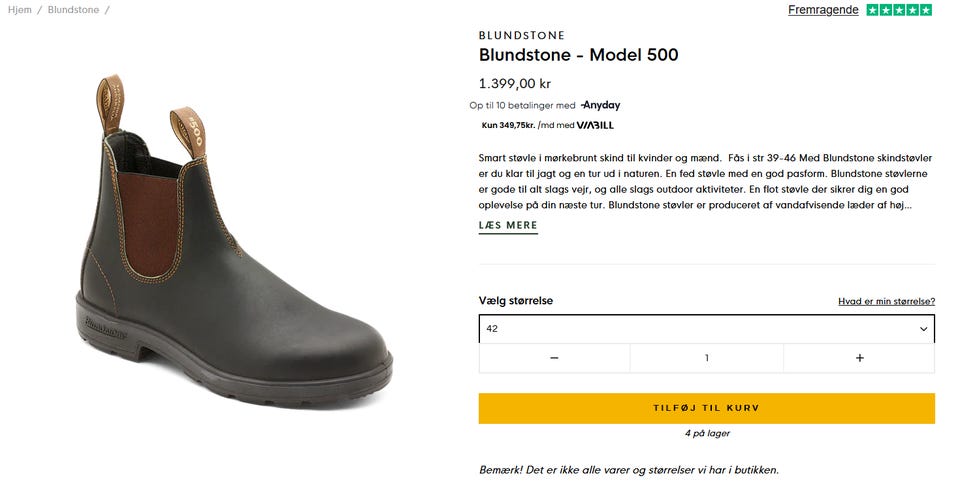Open the 'Vælg størrelse' size dropdown showing 42
The width and height of the screenshot is (960, 482).
click(700, 328)
